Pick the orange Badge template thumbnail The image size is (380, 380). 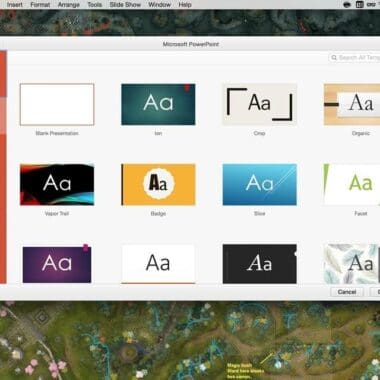(158, 184)
